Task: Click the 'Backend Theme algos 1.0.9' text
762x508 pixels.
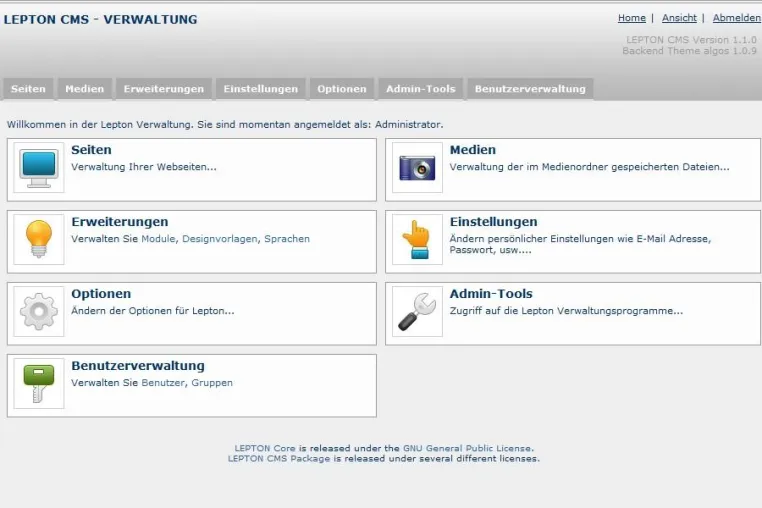Action: click(690, 51)
